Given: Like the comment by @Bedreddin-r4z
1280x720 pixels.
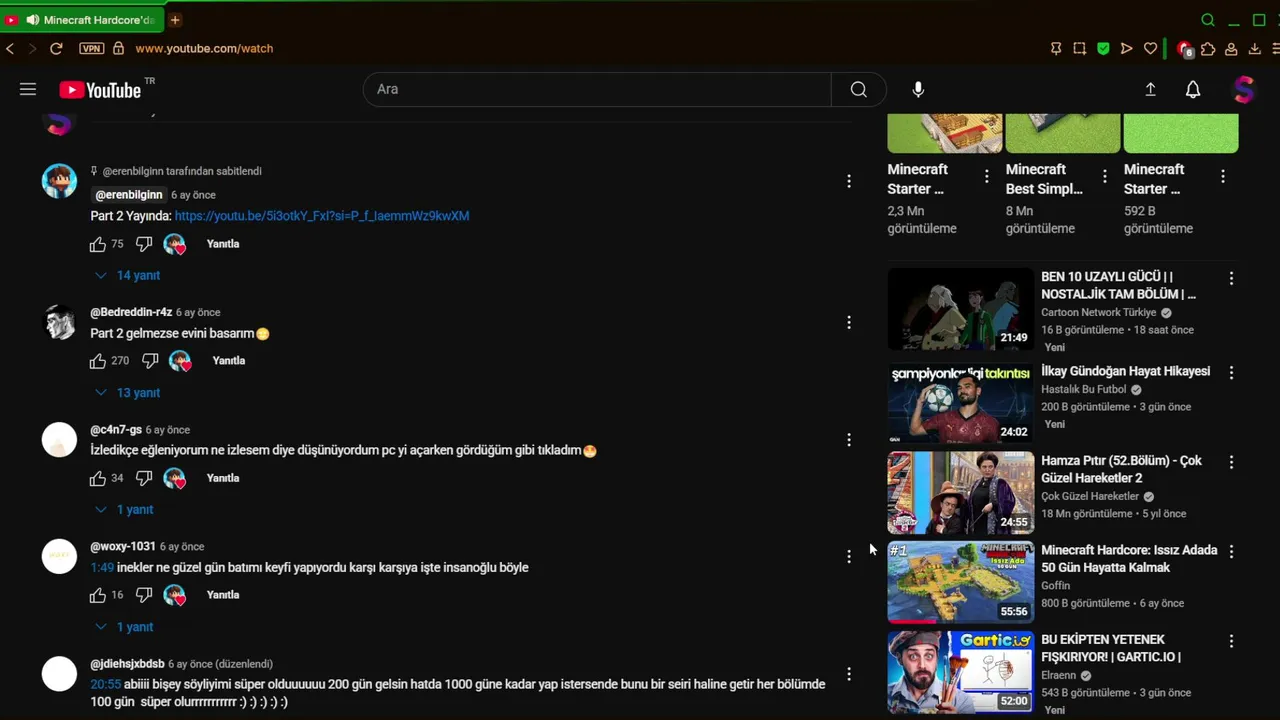Looking at the screenshot, I should click(x=97, y=361).
